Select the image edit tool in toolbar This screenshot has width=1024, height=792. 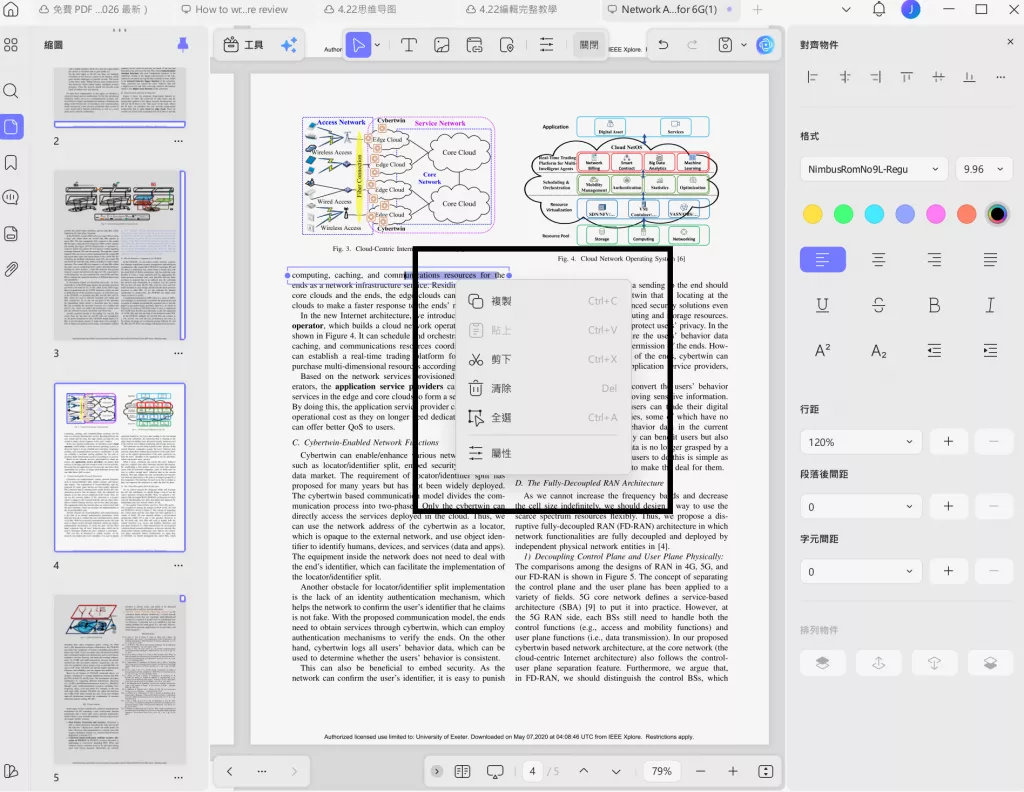[x=441, y=45]
